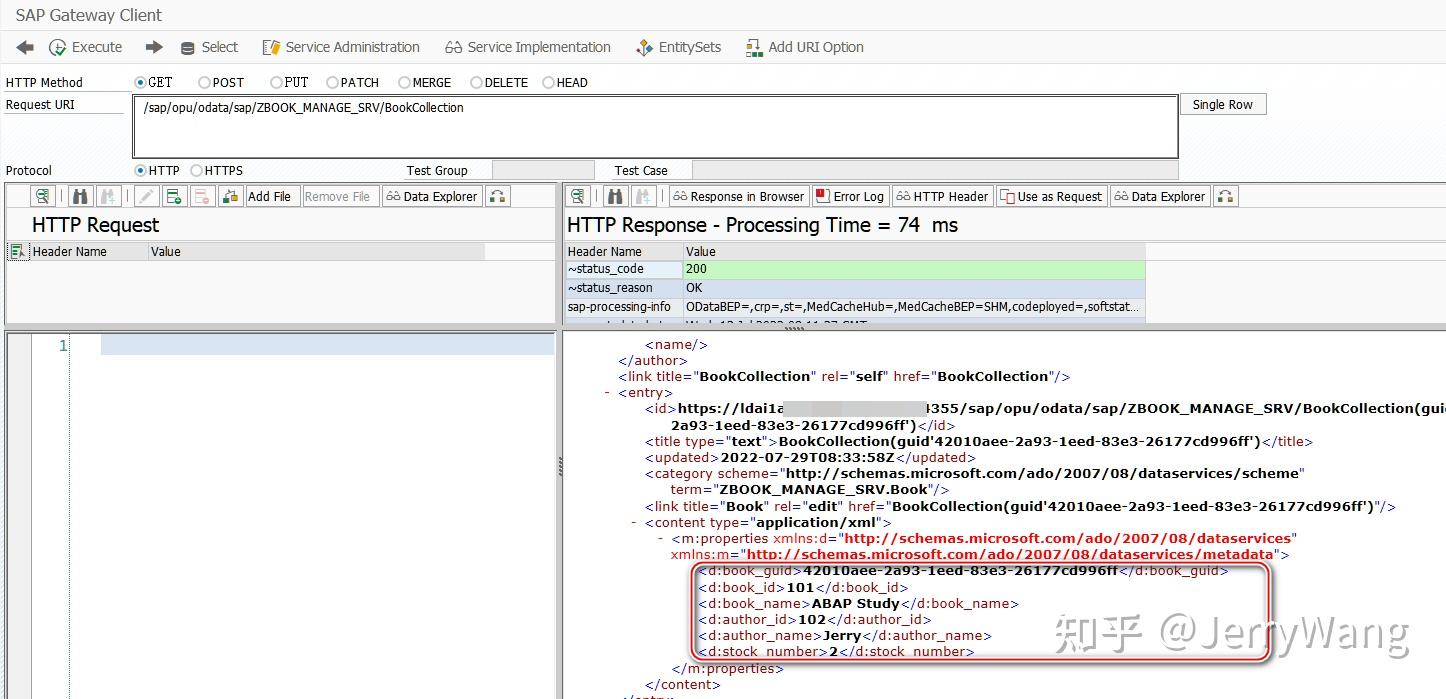Click the Add File button

point(271,196)
